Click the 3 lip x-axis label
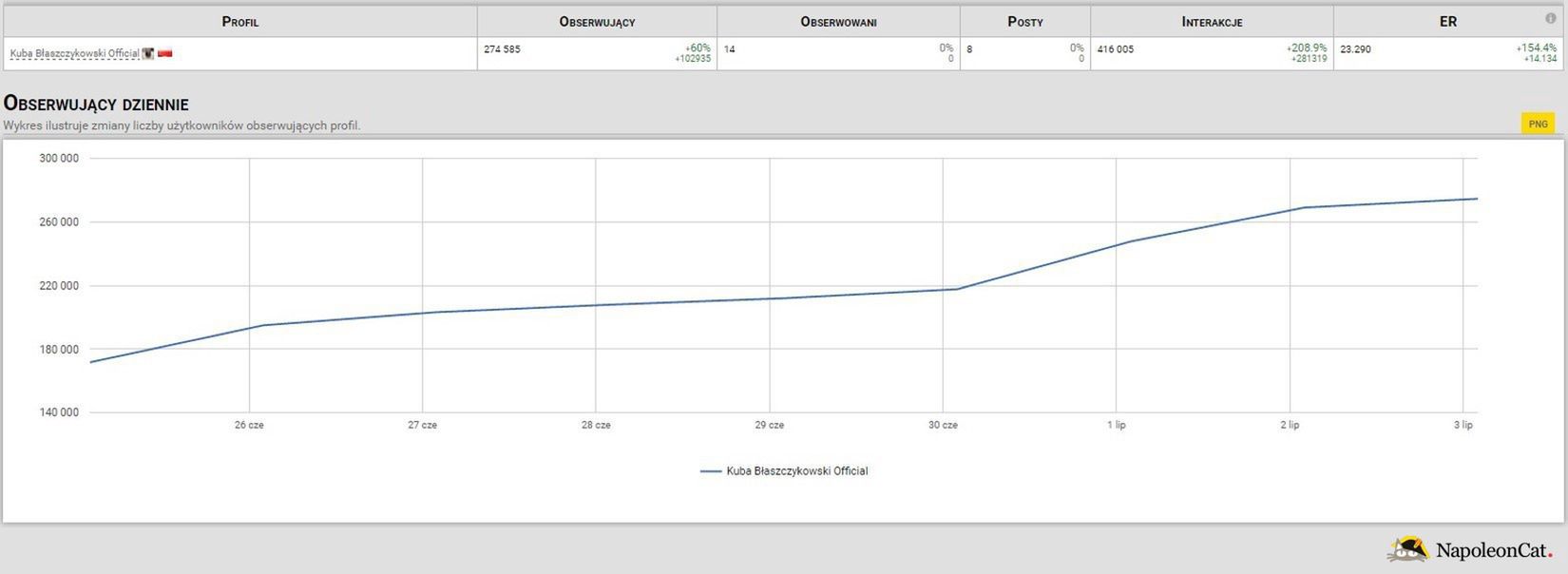 click(x=1463, y=425)
